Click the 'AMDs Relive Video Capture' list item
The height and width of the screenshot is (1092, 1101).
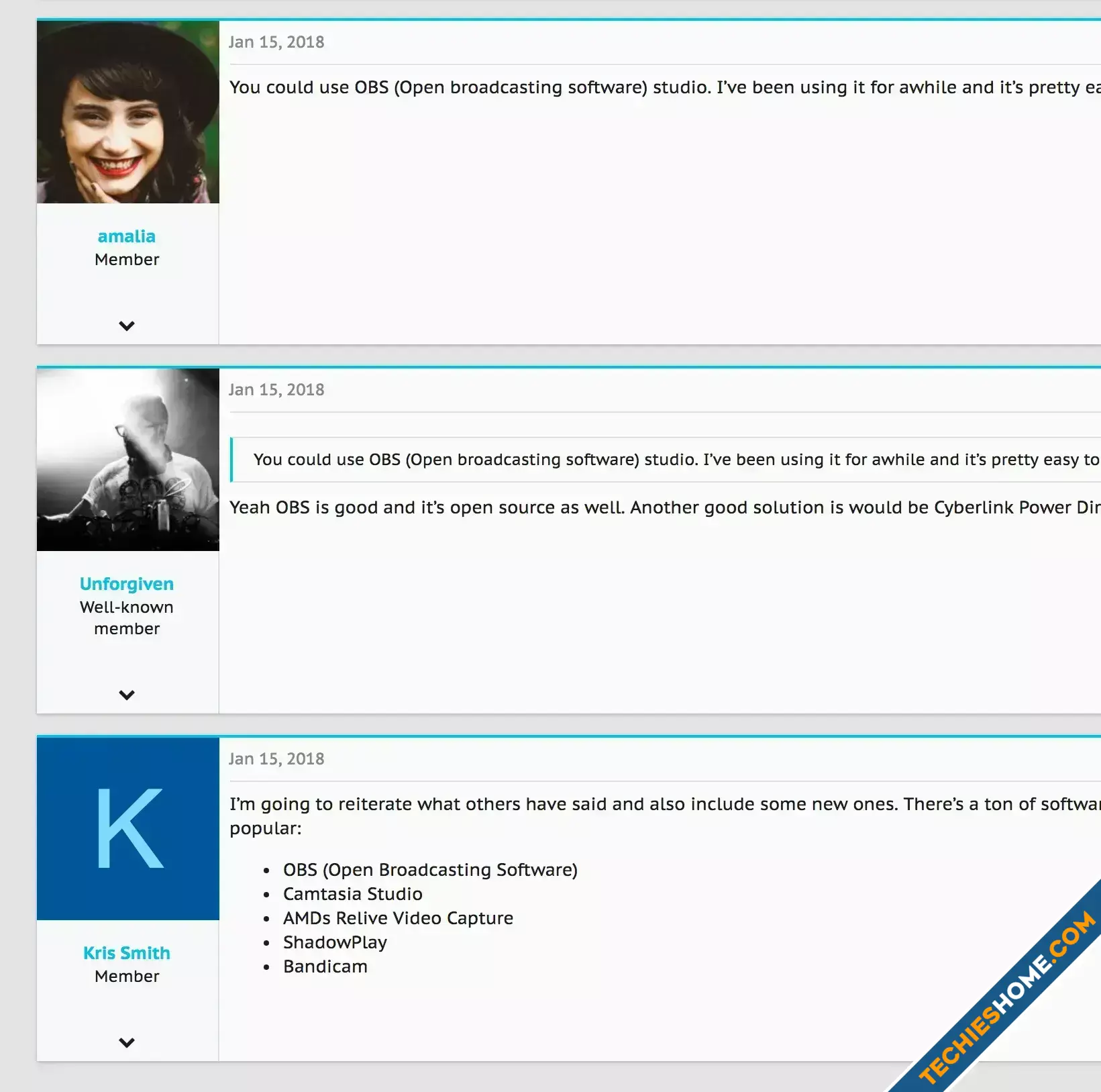pyautogui.click(x=398, y=918)
